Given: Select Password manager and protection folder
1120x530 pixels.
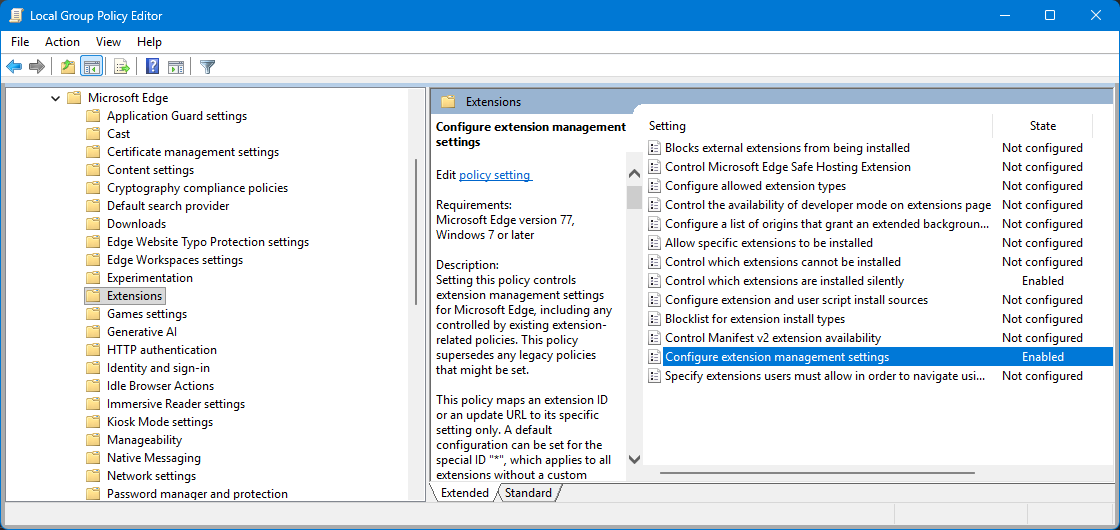Looking at the screenshot, I should click(x=197, y=494).
